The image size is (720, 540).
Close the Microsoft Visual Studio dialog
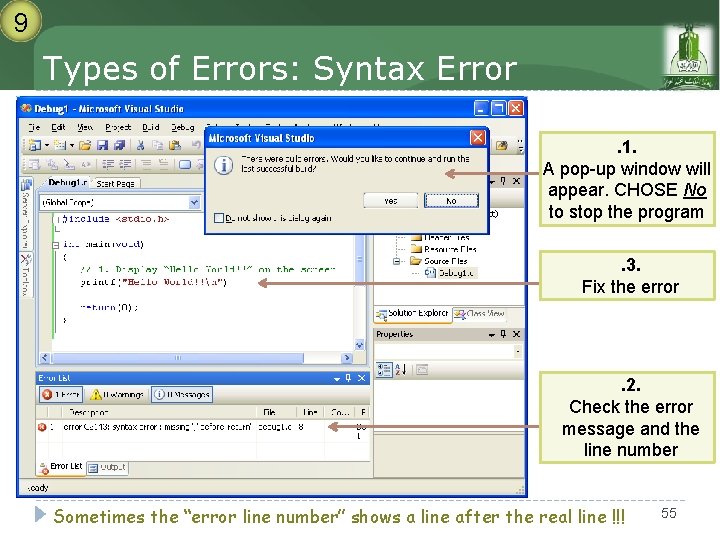pyautogui.click(x=478, y=138)
